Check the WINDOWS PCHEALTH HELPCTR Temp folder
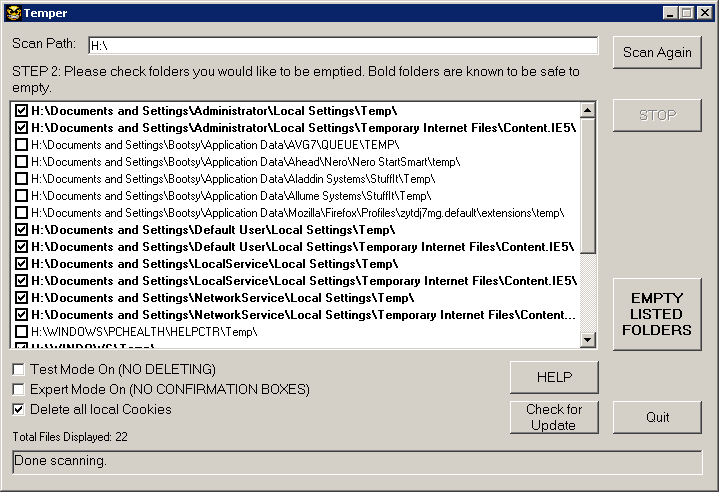The image size is (719, 492). click(22, 332)
